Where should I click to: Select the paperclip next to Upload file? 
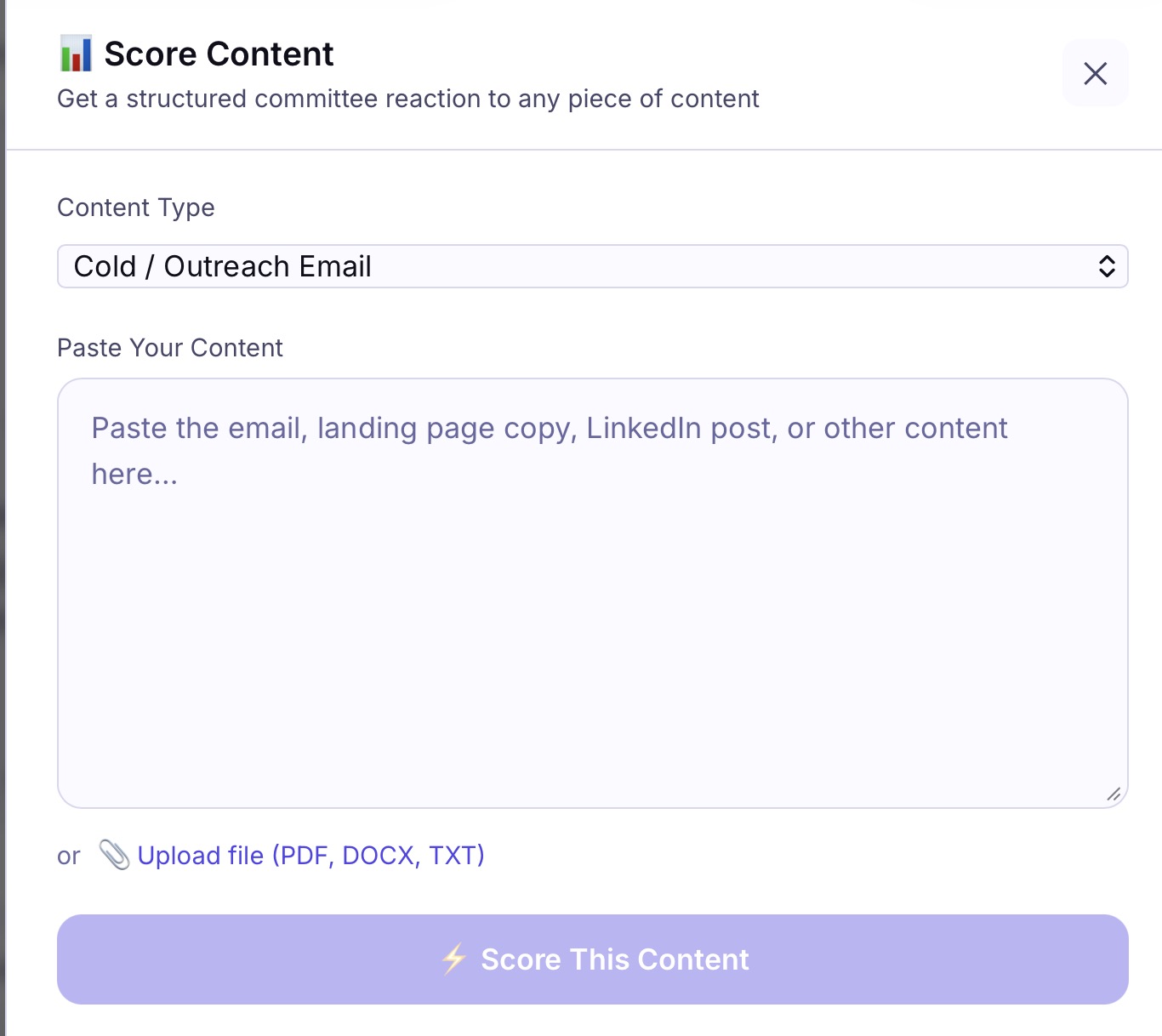pyautogui.click(x=113, y=855)
